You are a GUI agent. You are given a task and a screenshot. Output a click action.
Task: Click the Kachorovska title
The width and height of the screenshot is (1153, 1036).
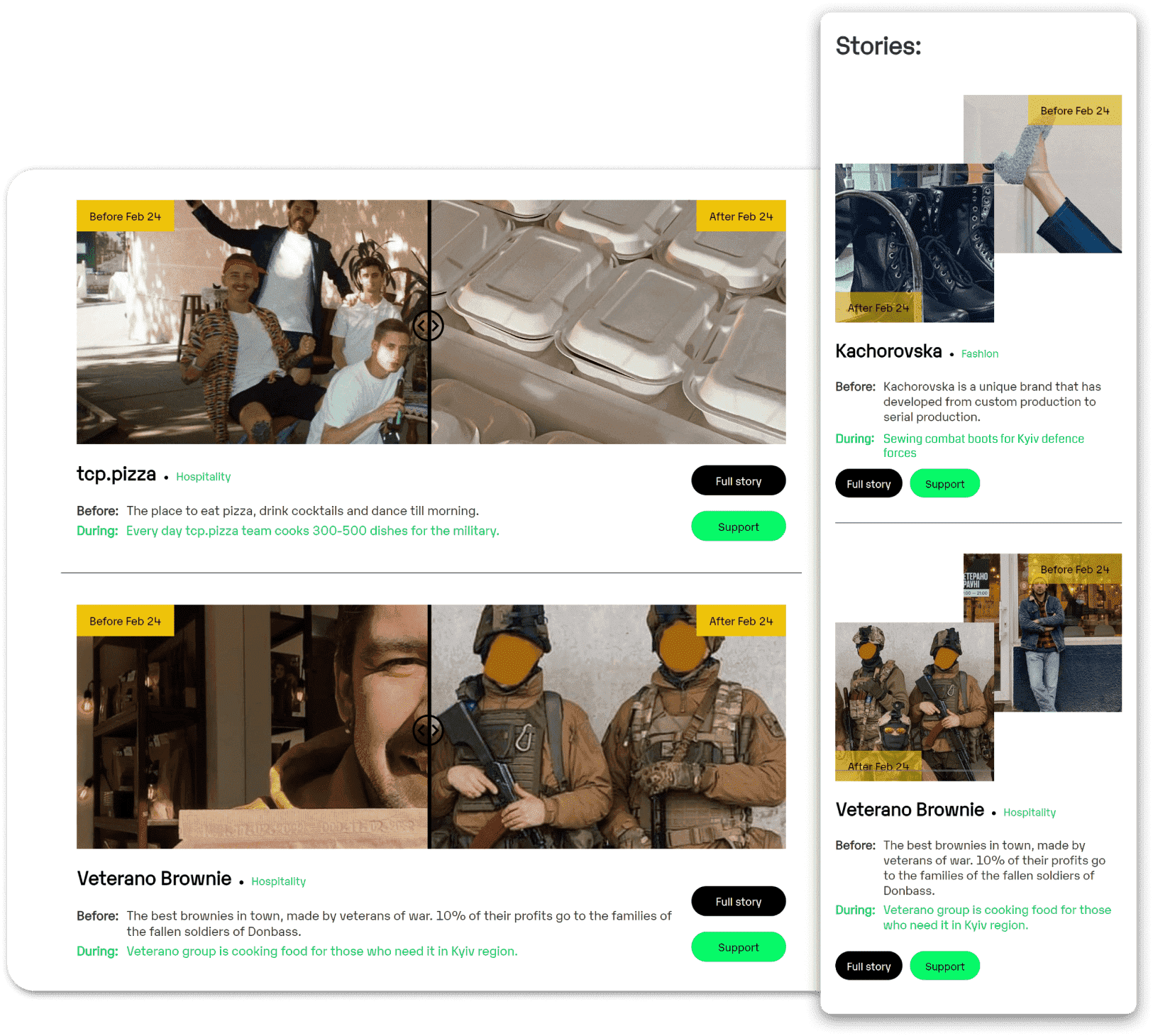(x=888, y=351)
